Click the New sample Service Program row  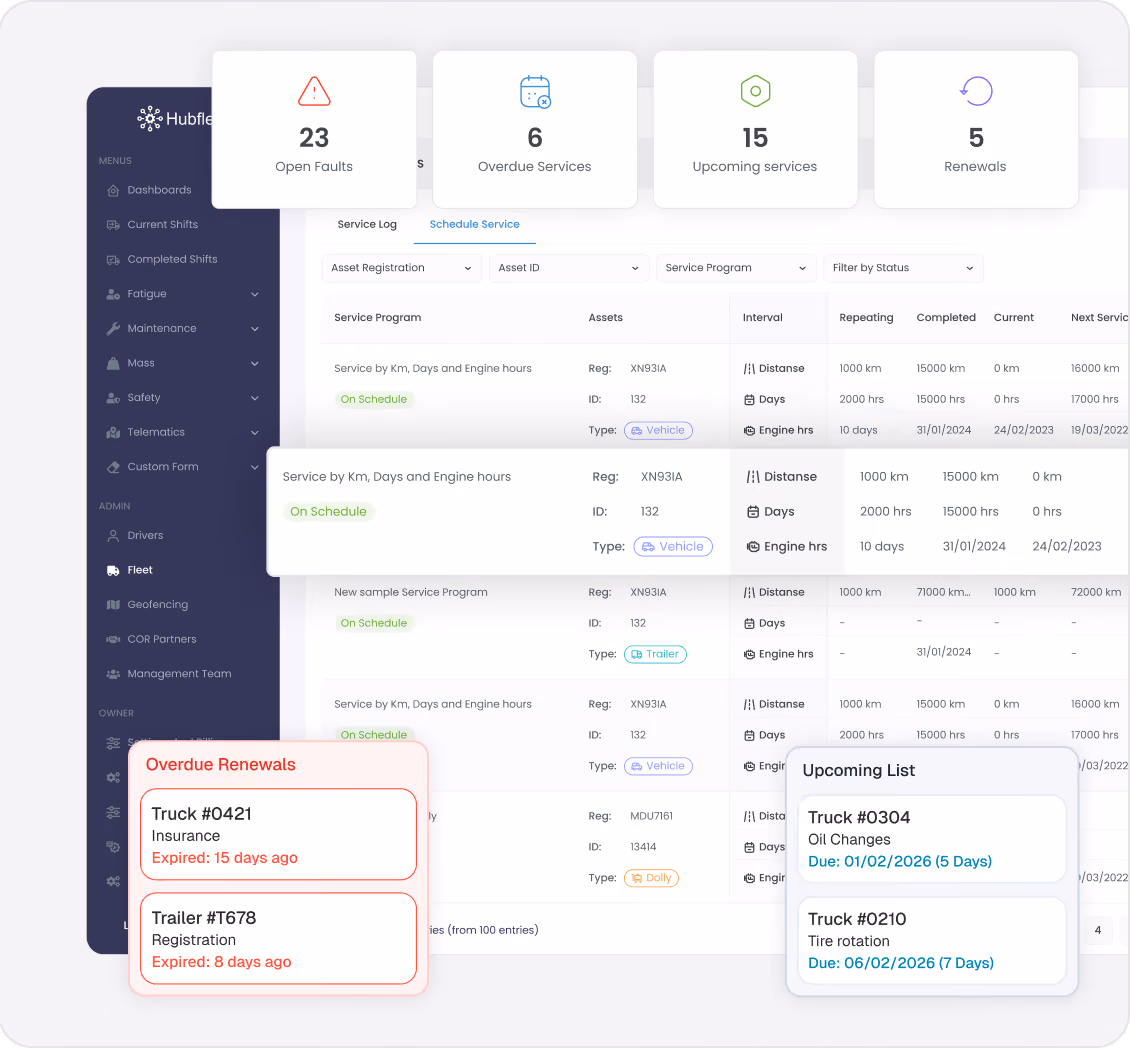pos(411,592)
